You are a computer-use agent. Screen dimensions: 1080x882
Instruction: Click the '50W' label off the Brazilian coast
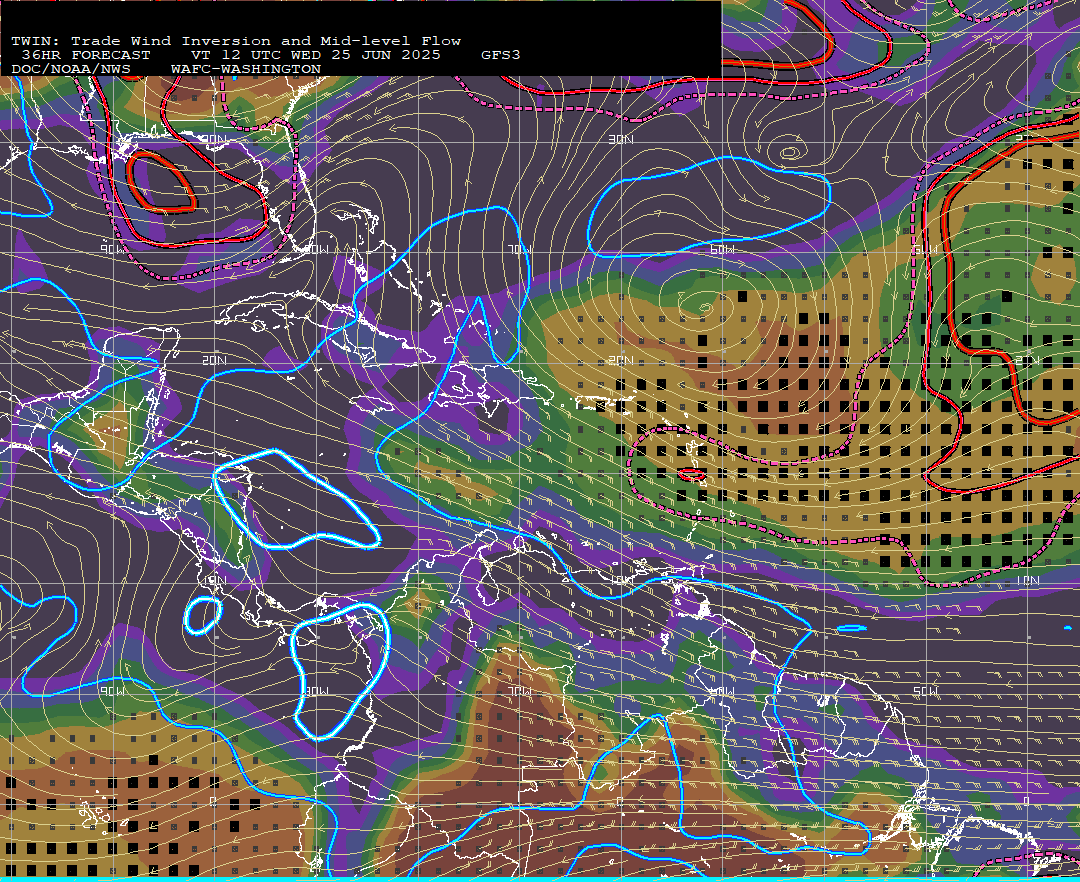[926, 691]
